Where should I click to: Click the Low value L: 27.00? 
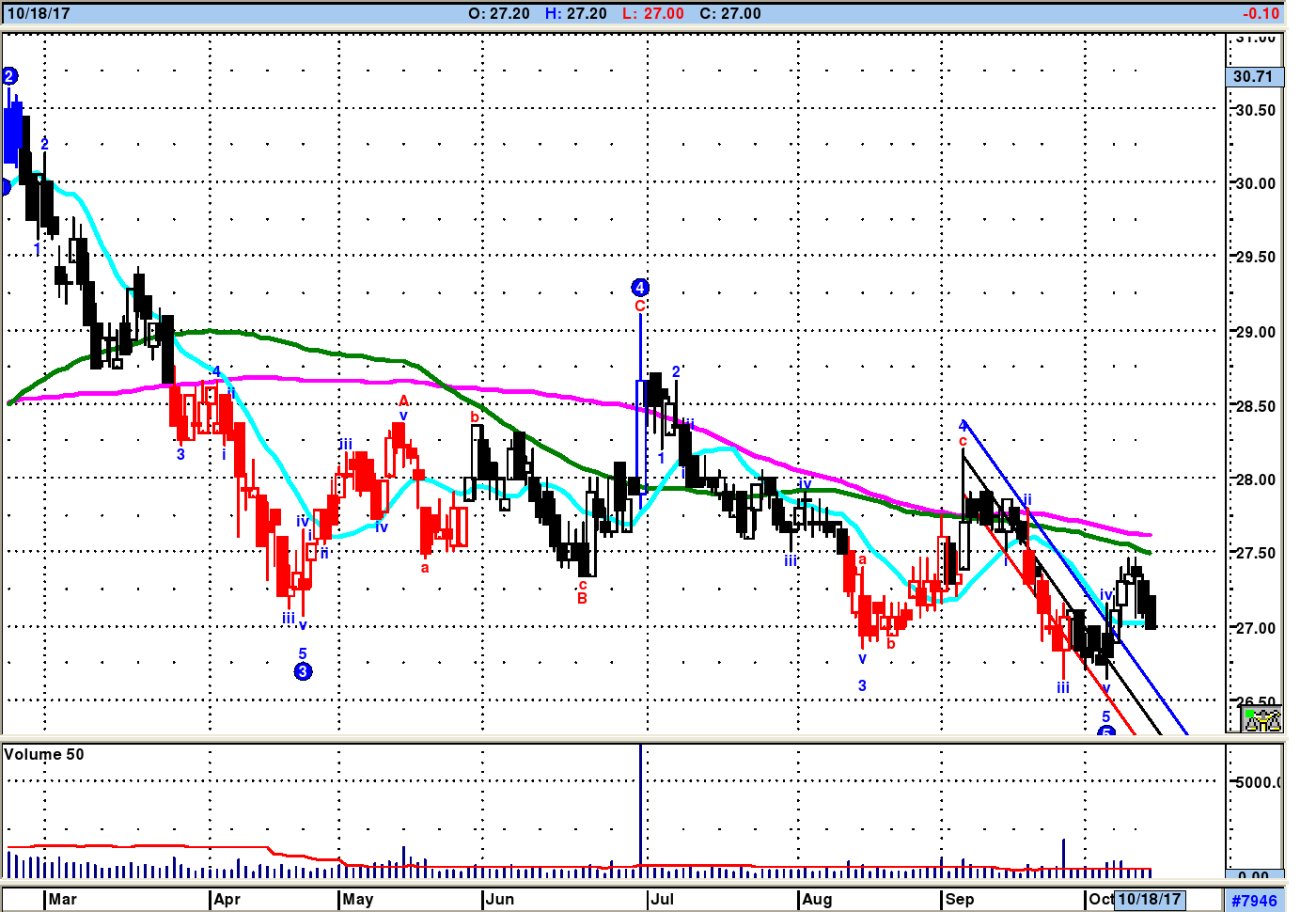tap(654, 13)
